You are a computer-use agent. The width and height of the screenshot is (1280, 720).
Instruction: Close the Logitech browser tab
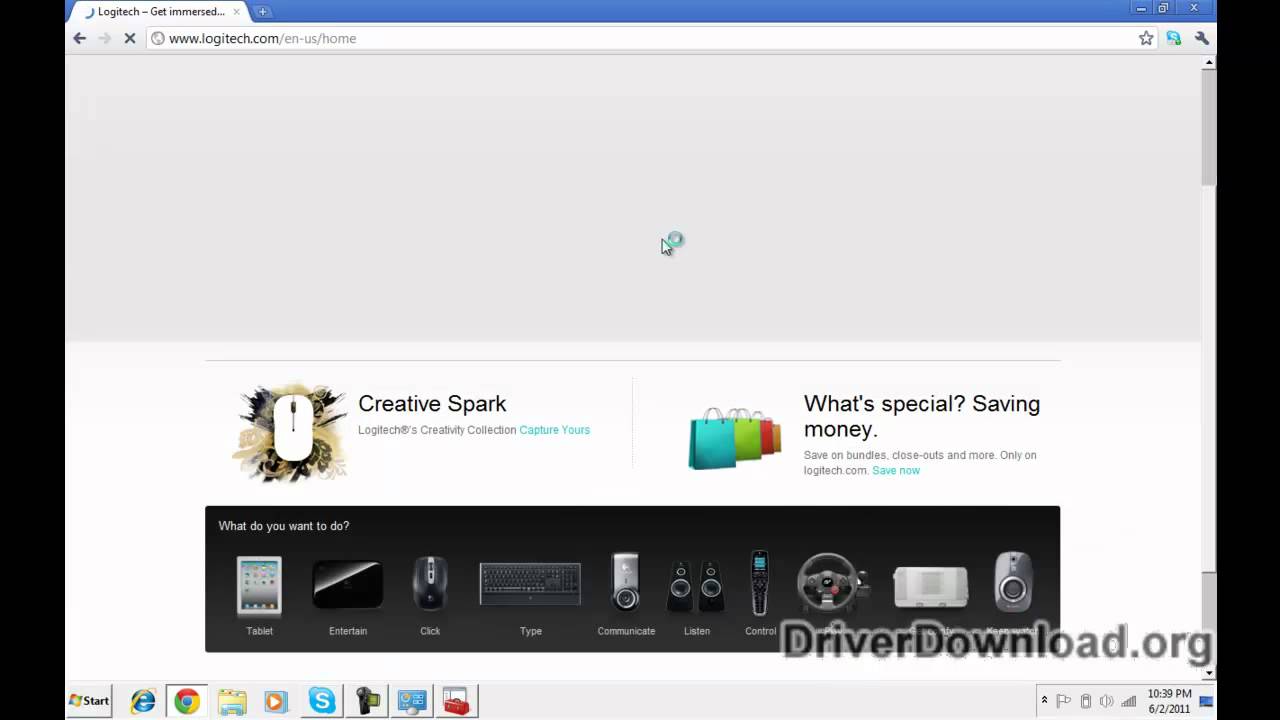point(237,12)
